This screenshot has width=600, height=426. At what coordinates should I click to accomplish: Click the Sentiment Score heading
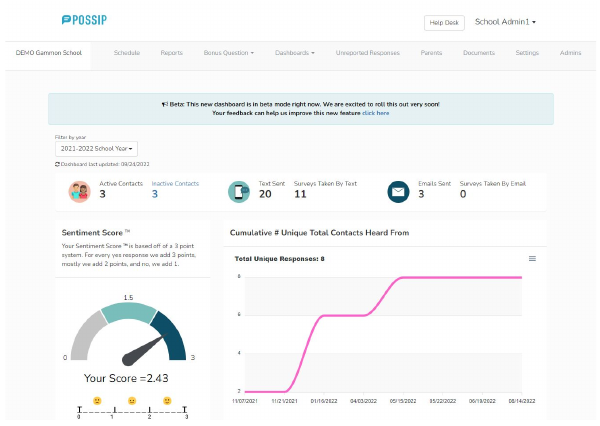[96, 233]
